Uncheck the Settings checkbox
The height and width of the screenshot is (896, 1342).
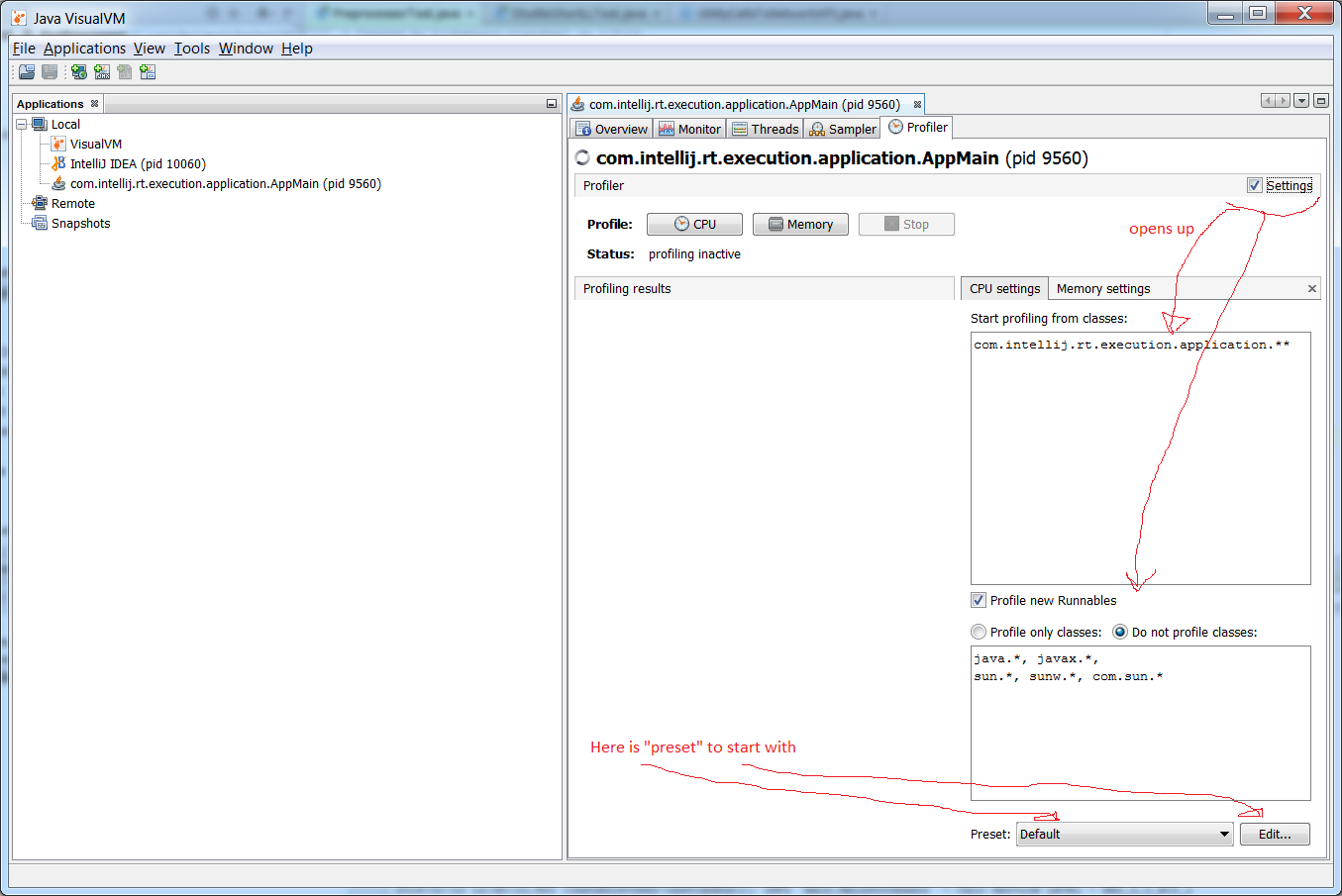pos(1255,185)
